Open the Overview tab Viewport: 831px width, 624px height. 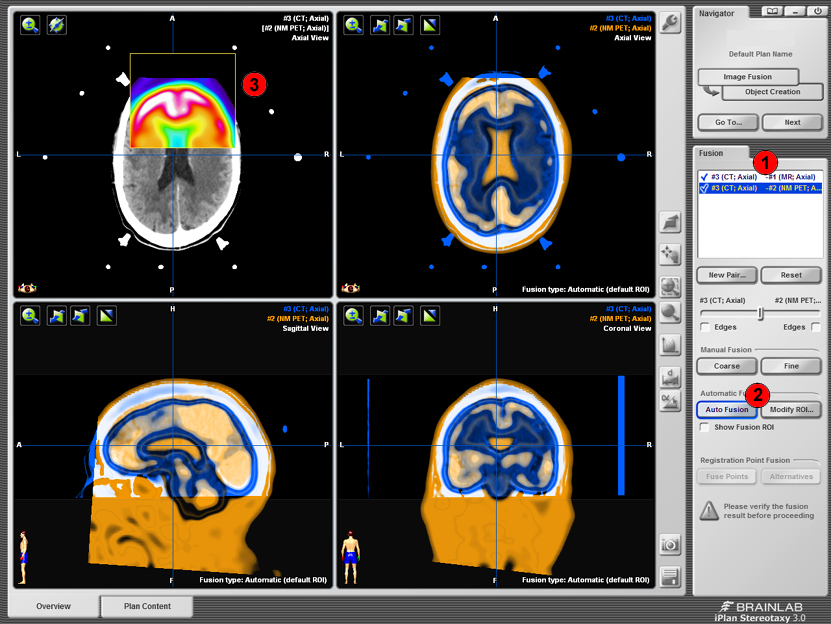53,606
